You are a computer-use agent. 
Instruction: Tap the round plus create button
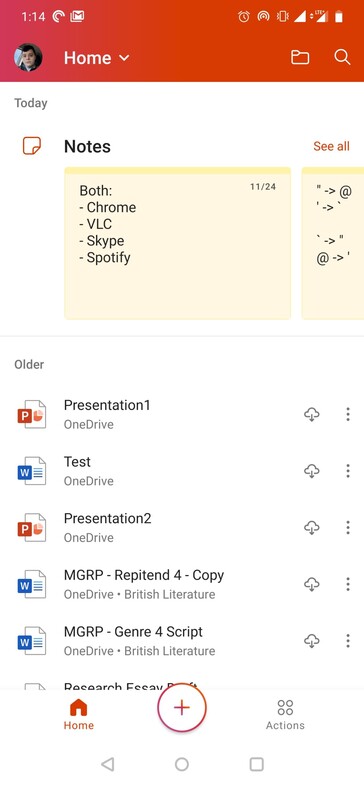pyautogui.click(x=182, y=707)
